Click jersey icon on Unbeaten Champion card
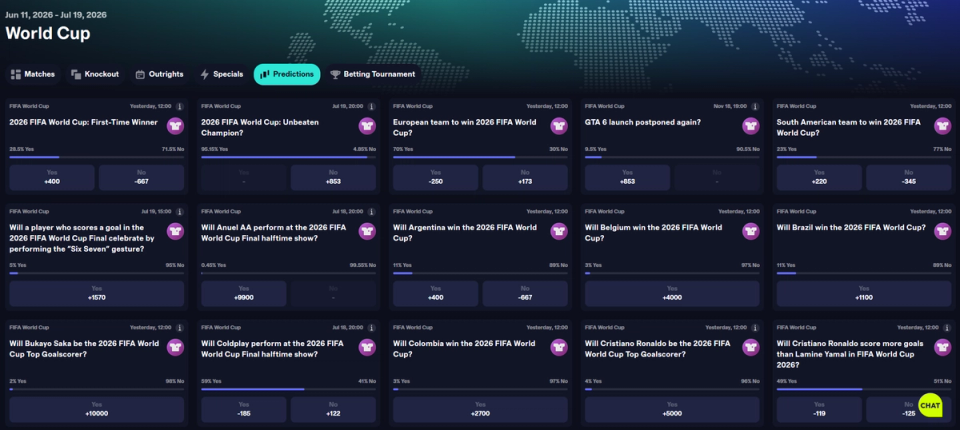The height and width of the screenshot is (430, 960). pos(367,126)
